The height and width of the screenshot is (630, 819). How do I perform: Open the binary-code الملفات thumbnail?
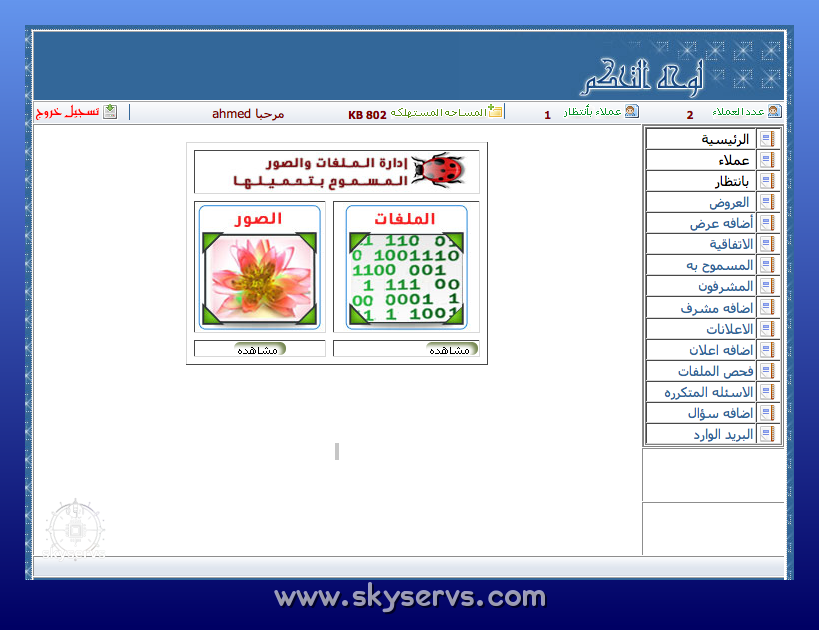[x=405, y=279]
